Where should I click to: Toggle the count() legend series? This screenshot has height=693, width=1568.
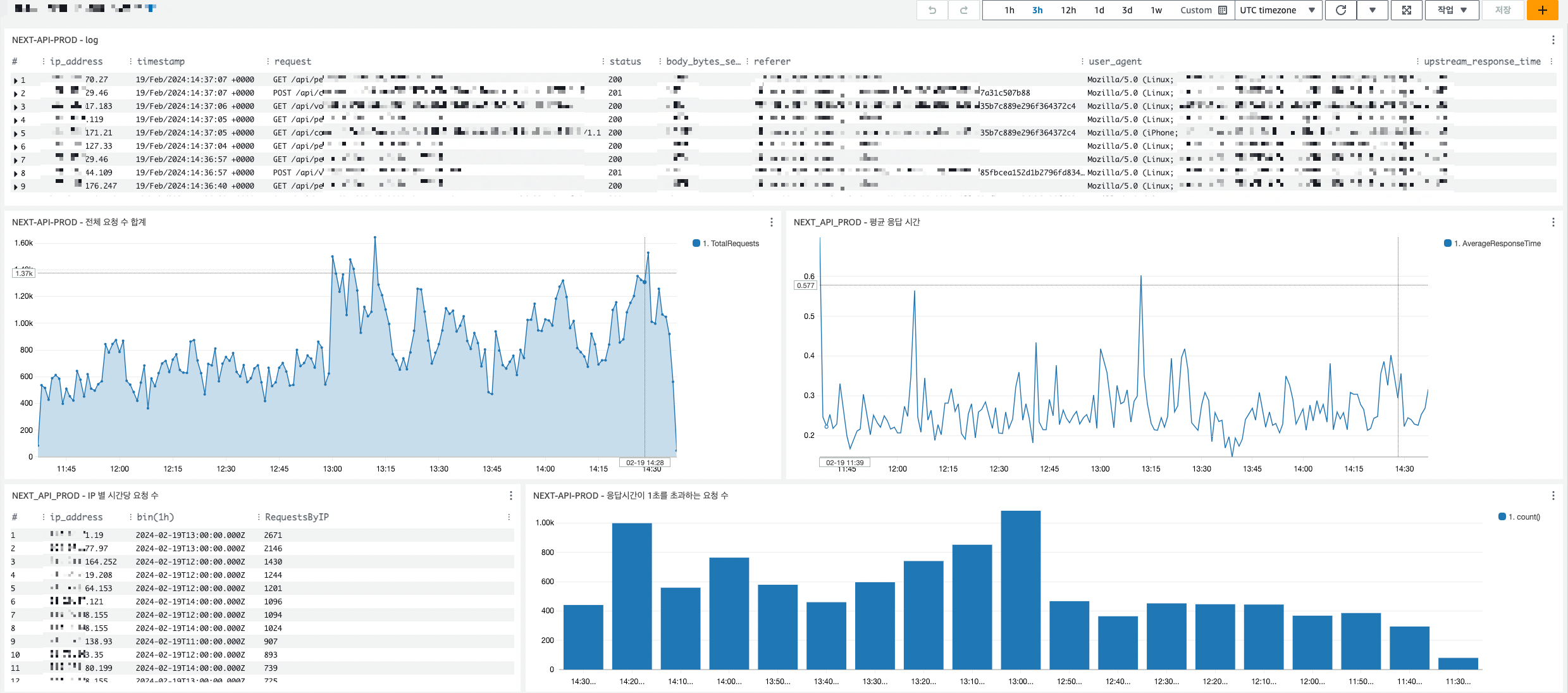pos(1523,517)
